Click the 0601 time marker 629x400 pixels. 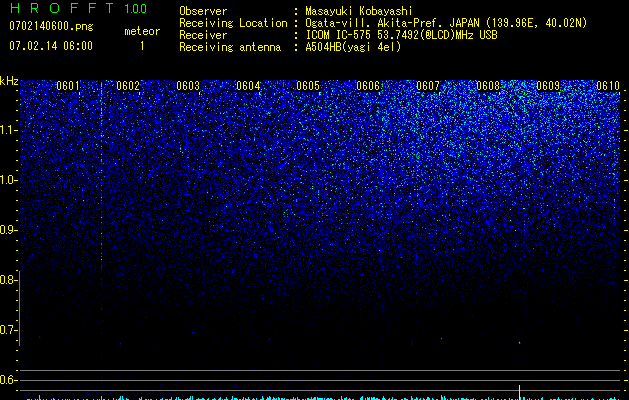(x=68, y=86)
